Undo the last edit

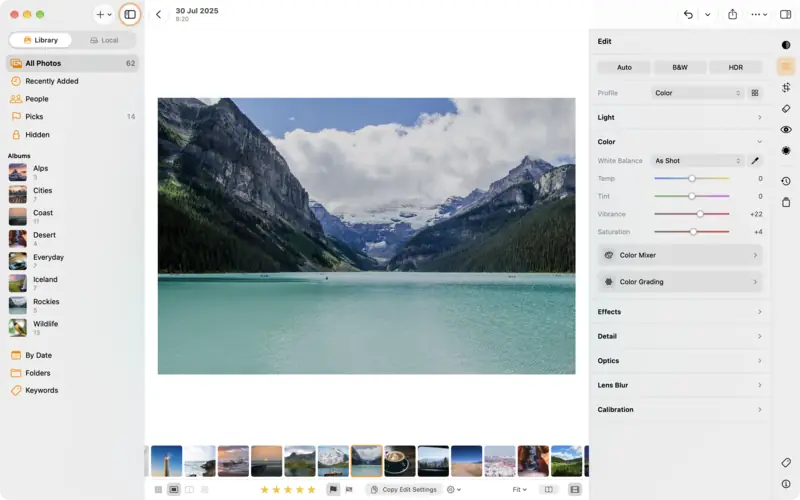click(x=688, y=14)
